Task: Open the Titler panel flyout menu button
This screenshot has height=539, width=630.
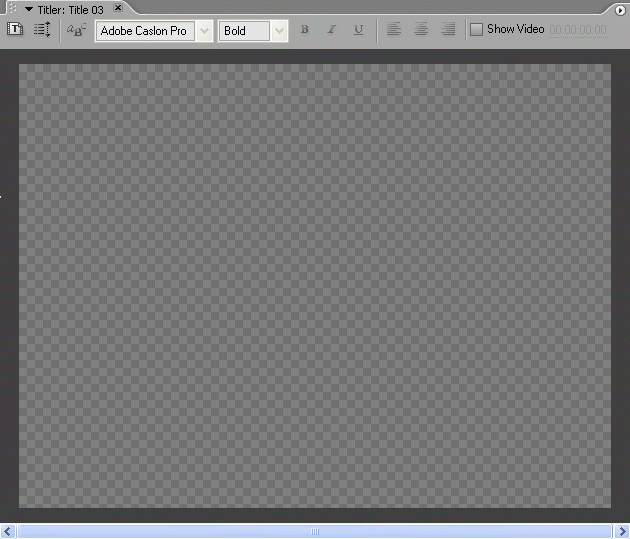Action: (620, 10)
